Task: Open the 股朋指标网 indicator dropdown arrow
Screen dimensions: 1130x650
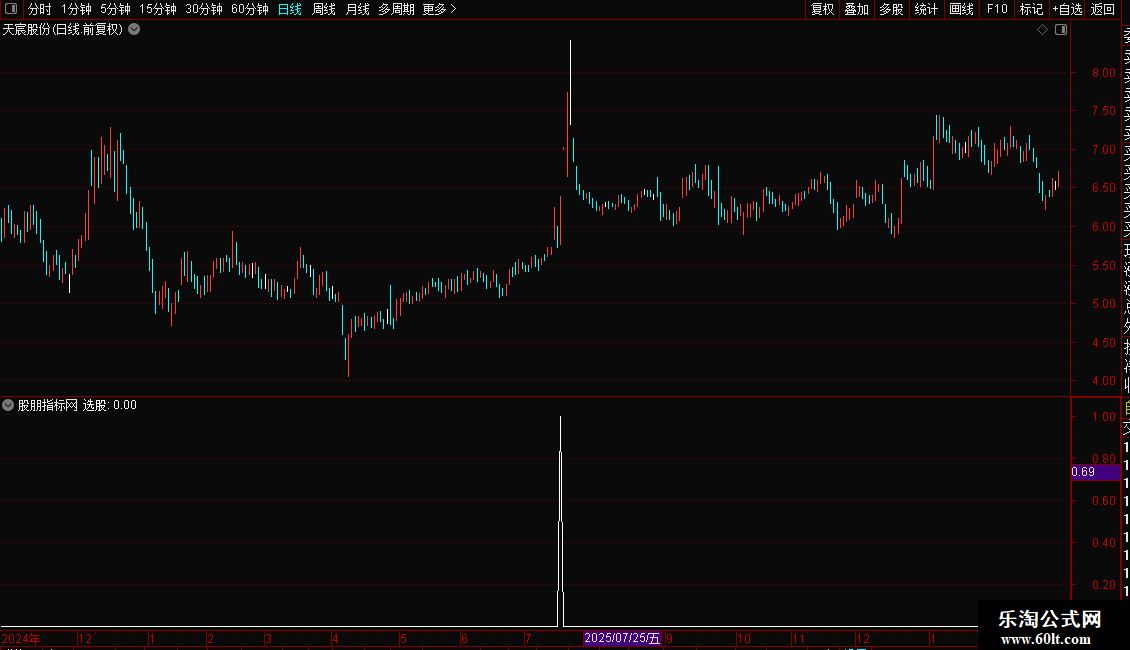Action: tap(8, 405)
